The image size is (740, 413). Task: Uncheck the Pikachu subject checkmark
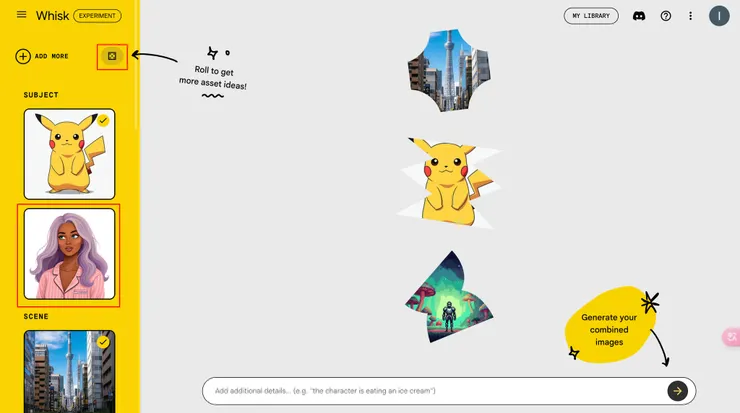(103, 121)
